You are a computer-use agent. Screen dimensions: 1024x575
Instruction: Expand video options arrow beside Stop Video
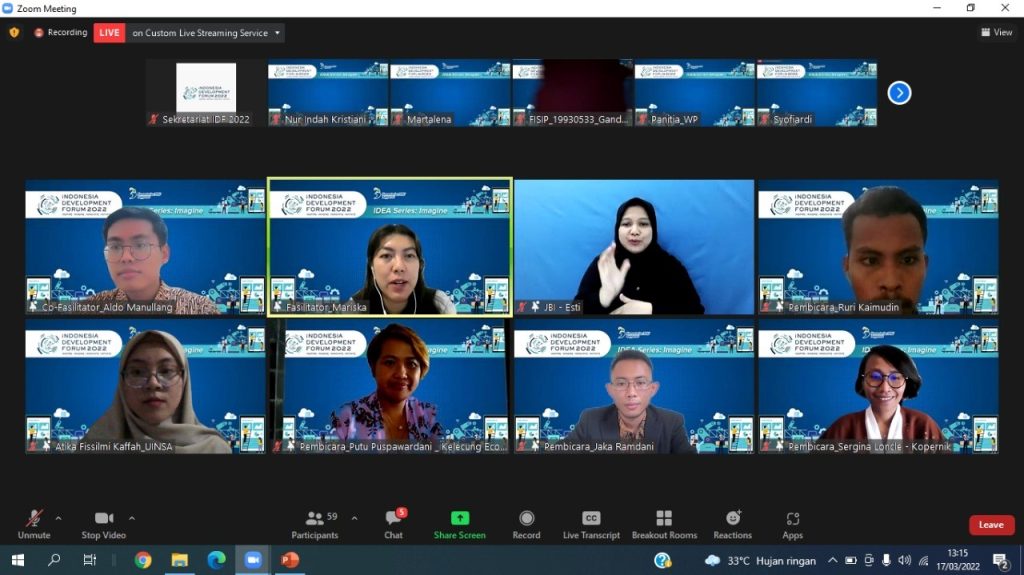(x=132, y=518)
